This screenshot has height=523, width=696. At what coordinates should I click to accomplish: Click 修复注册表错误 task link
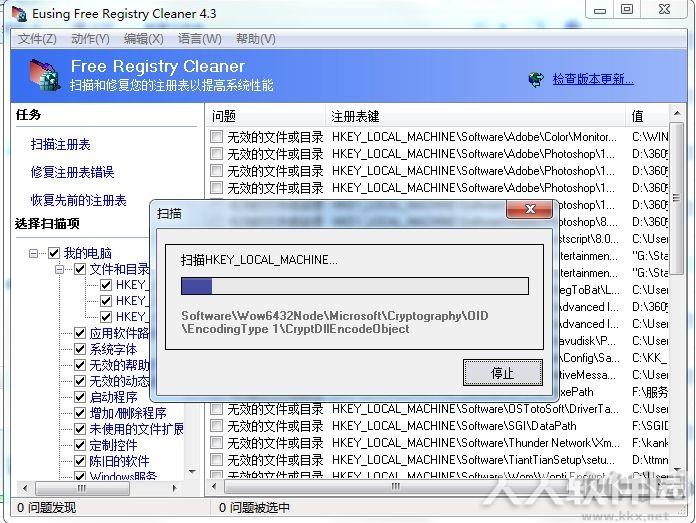tap(72, 172)
